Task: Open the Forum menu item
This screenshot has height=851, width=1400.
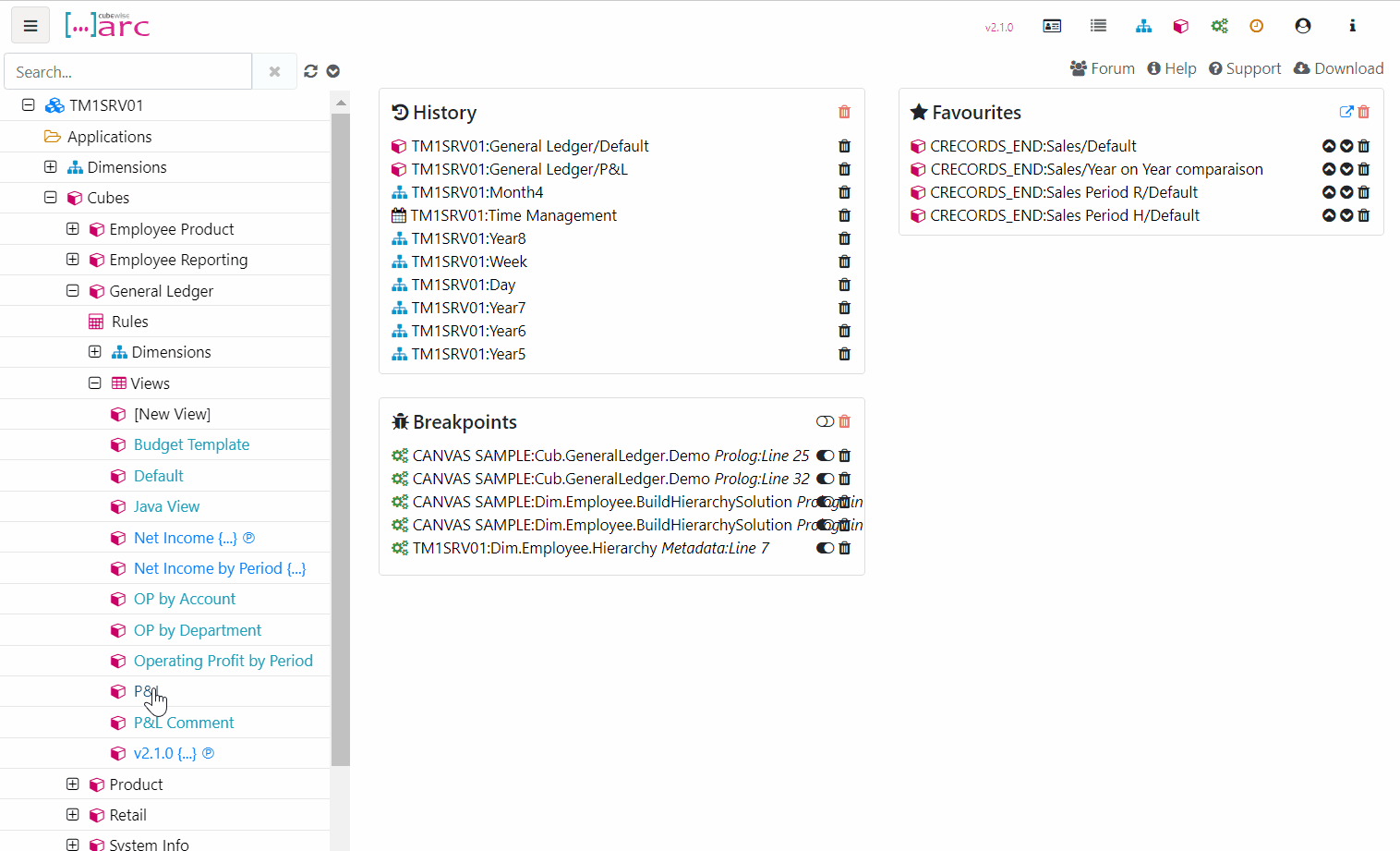Action: 1102,67
